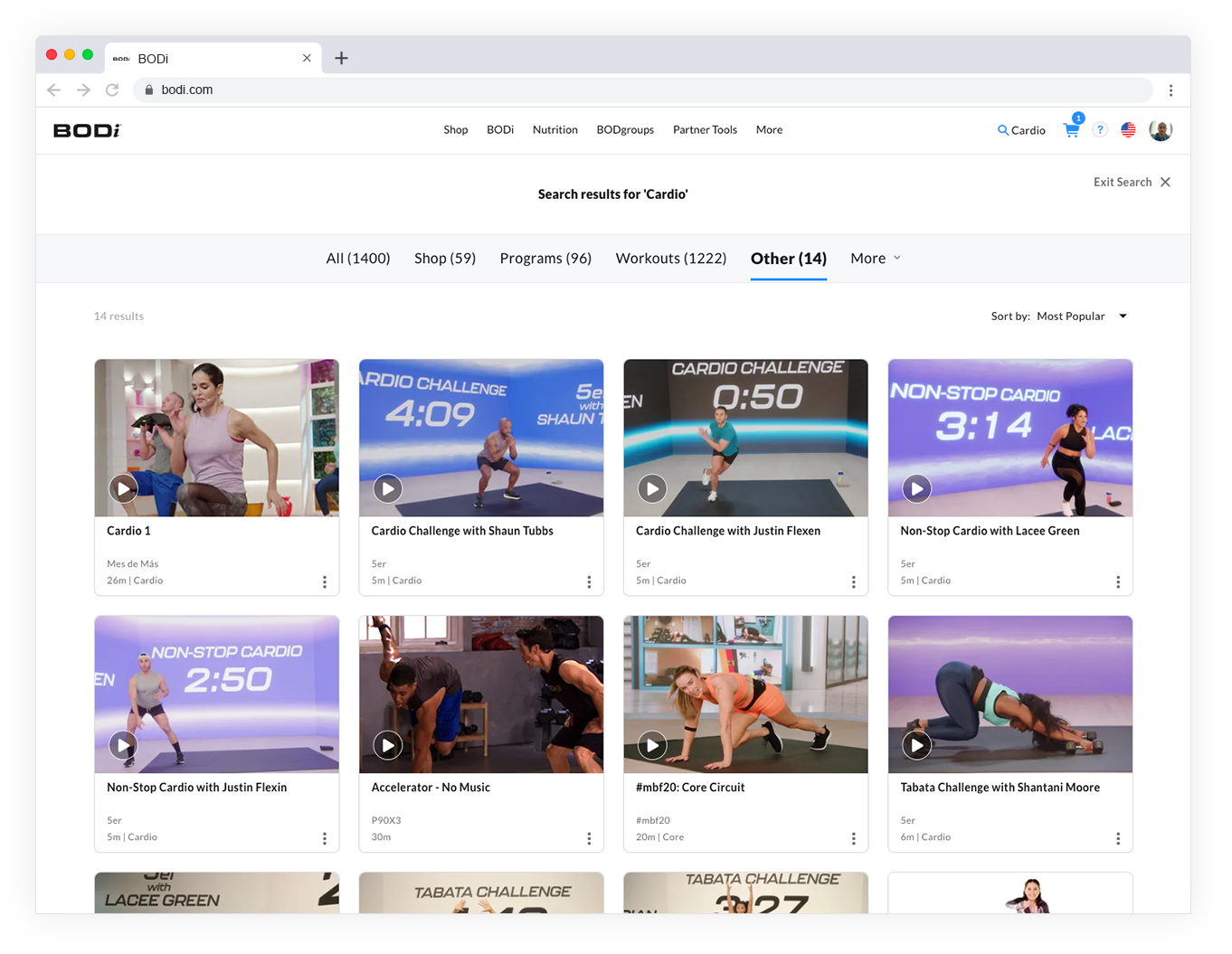
Task: Open Shop in the top navigation
Action: click(456, 130)
